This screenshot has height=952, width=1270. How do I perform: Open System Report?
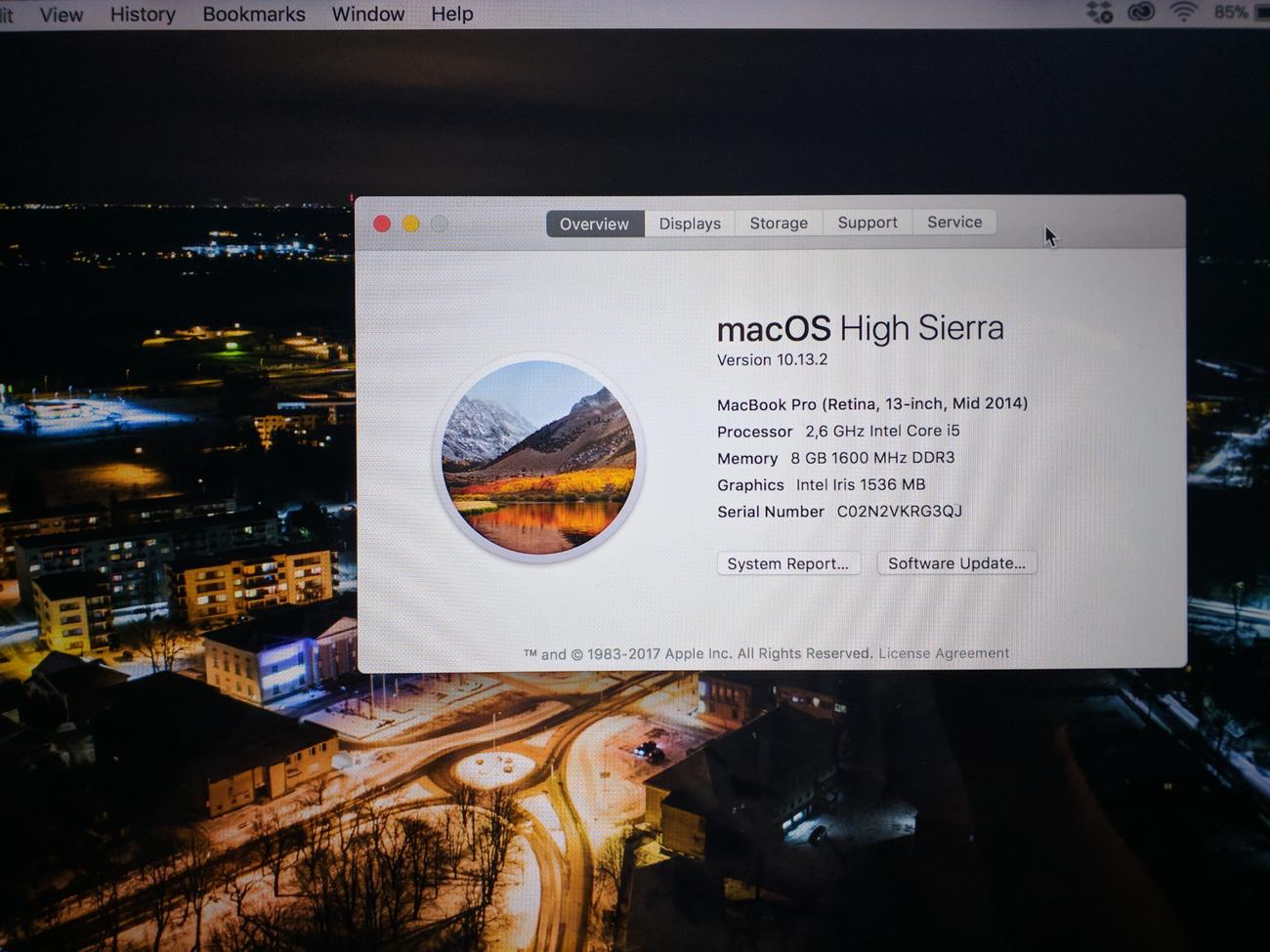(788, 563)
